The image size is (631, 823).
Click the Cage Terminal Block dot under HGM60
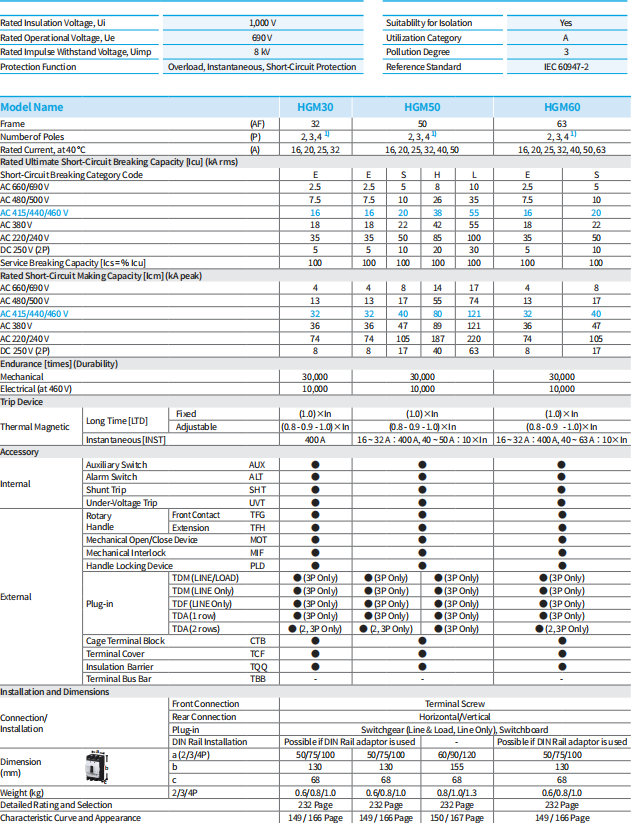click(x=563, y=641)
